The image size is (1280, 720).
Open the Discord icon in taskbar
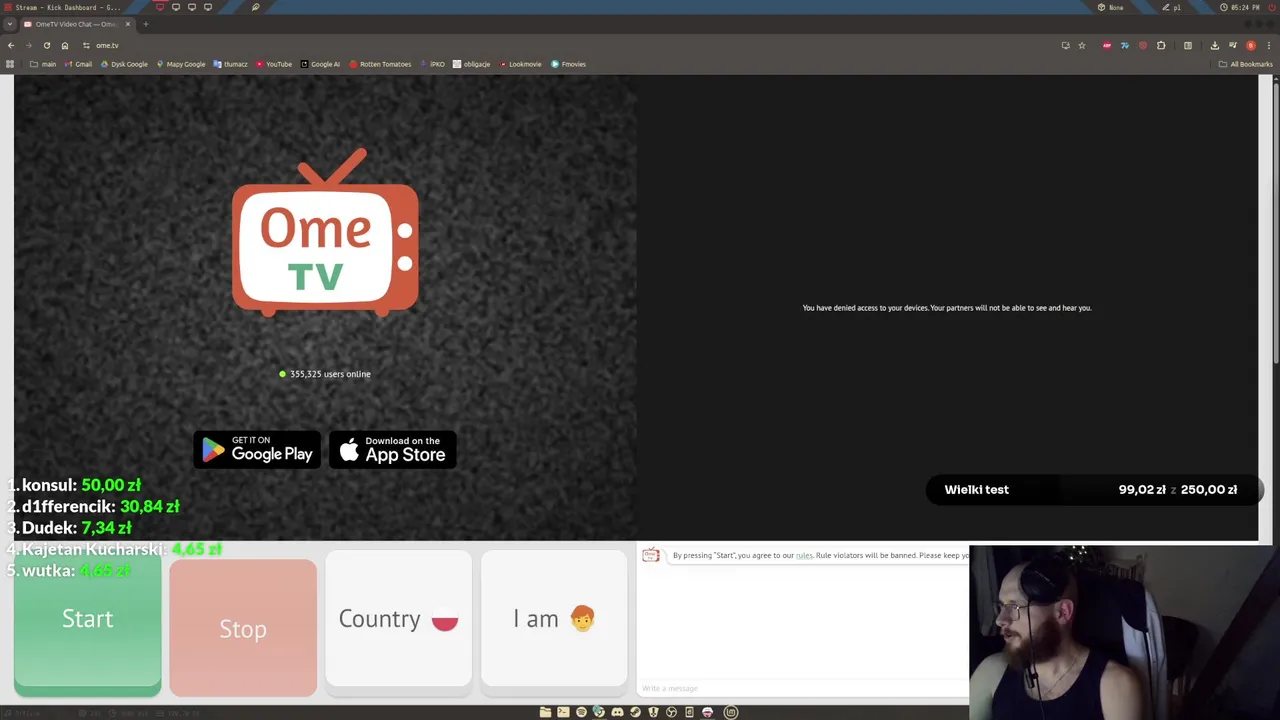617,712
